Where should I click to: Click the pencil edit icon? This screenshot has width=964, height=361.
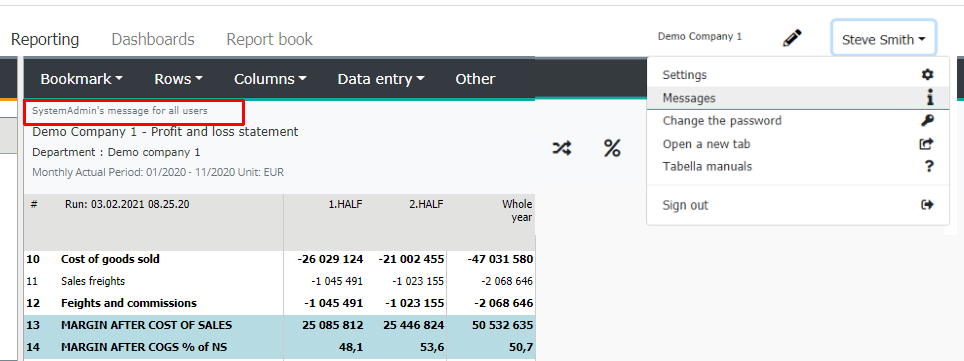[x=792, y=38]
